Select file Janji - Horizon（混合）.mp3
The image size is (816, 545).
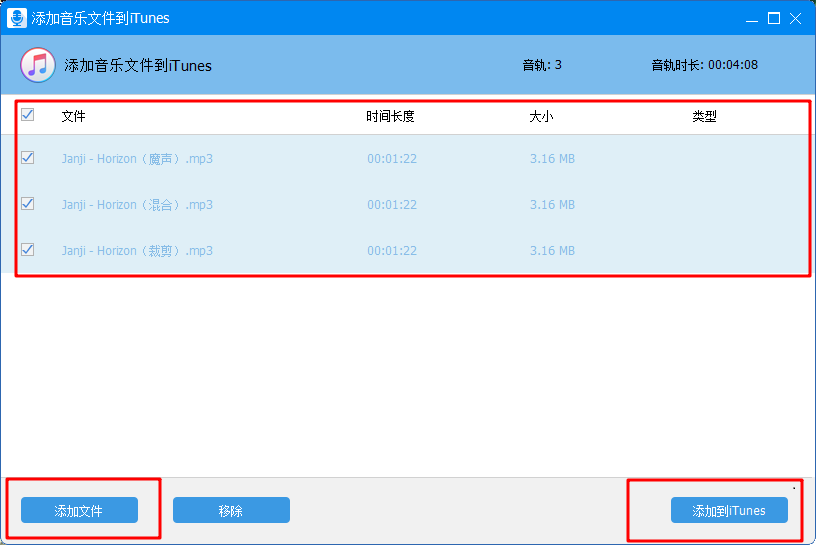pyautogui.click(x=137, y=205)
